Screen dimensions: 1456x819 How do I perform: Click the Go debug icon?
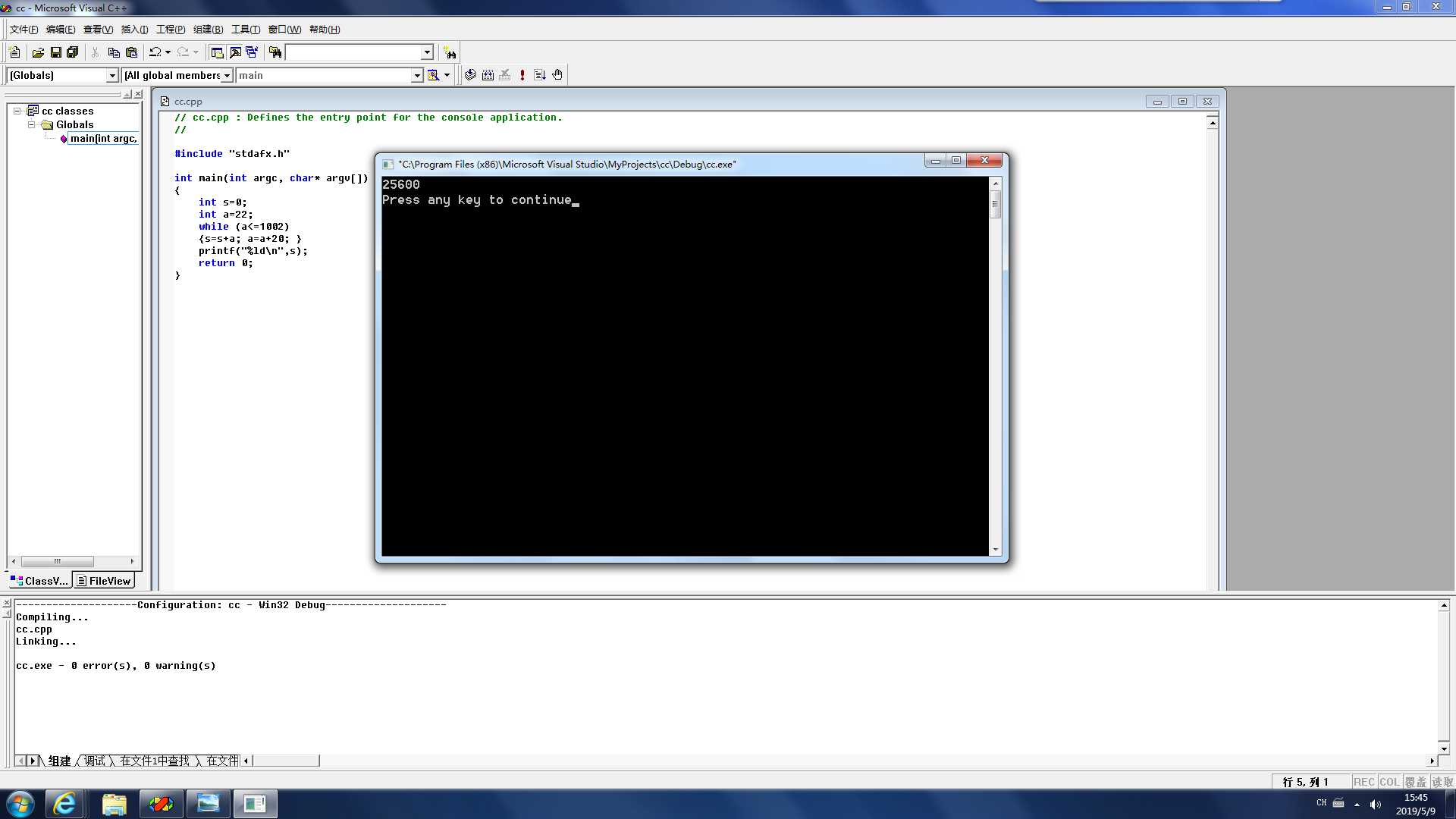540,74
